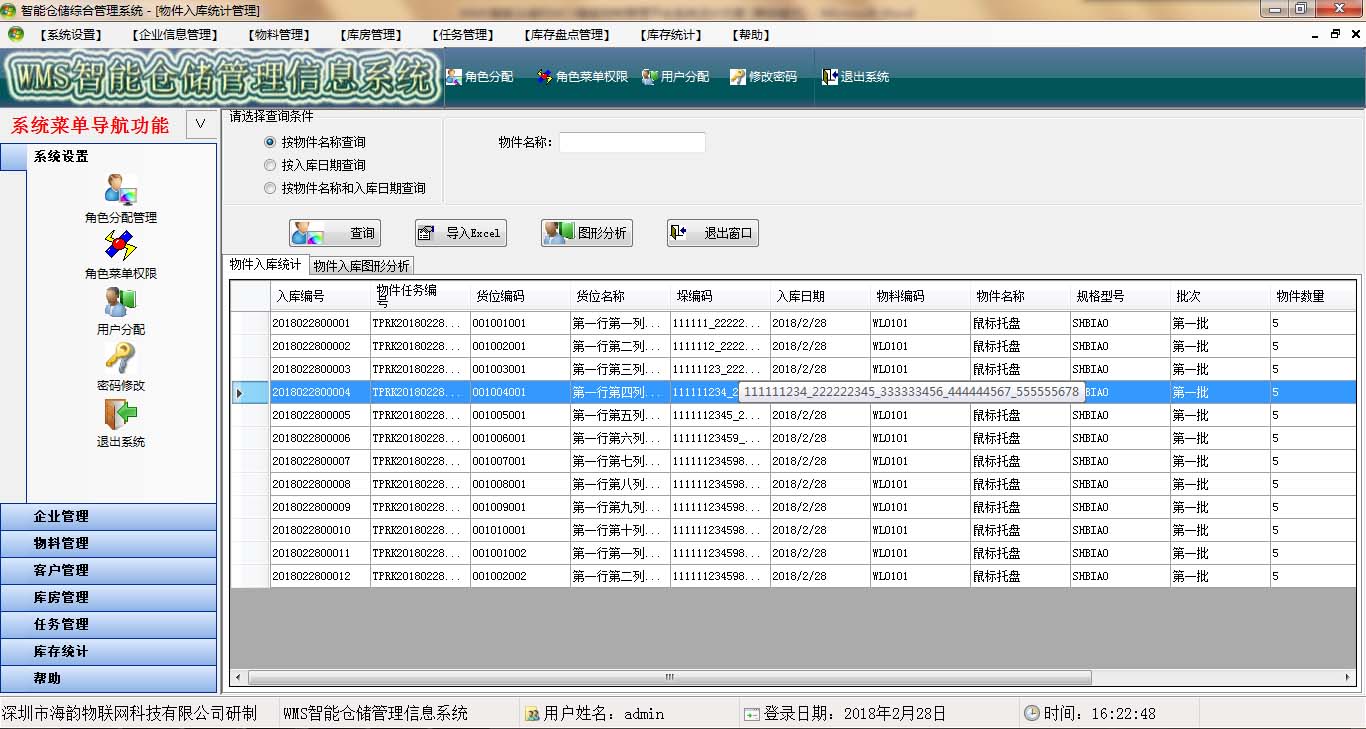The image size is (1366, 729).
Task: Expand the 企业管理 sidebar section
Action: (x=108, y=517)
